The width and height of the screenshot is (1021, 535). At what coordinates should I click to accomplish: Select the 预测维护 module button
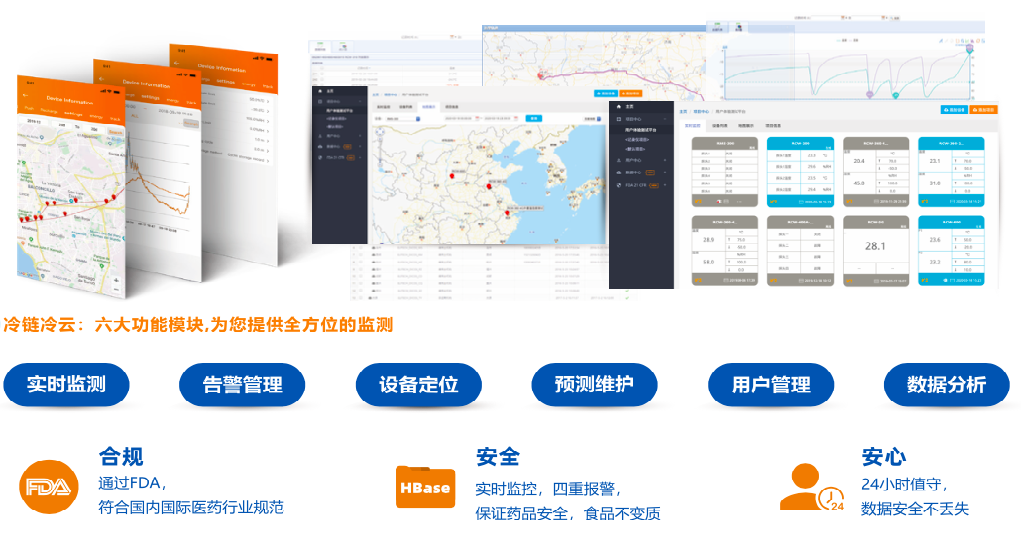(x=594, y=384)
